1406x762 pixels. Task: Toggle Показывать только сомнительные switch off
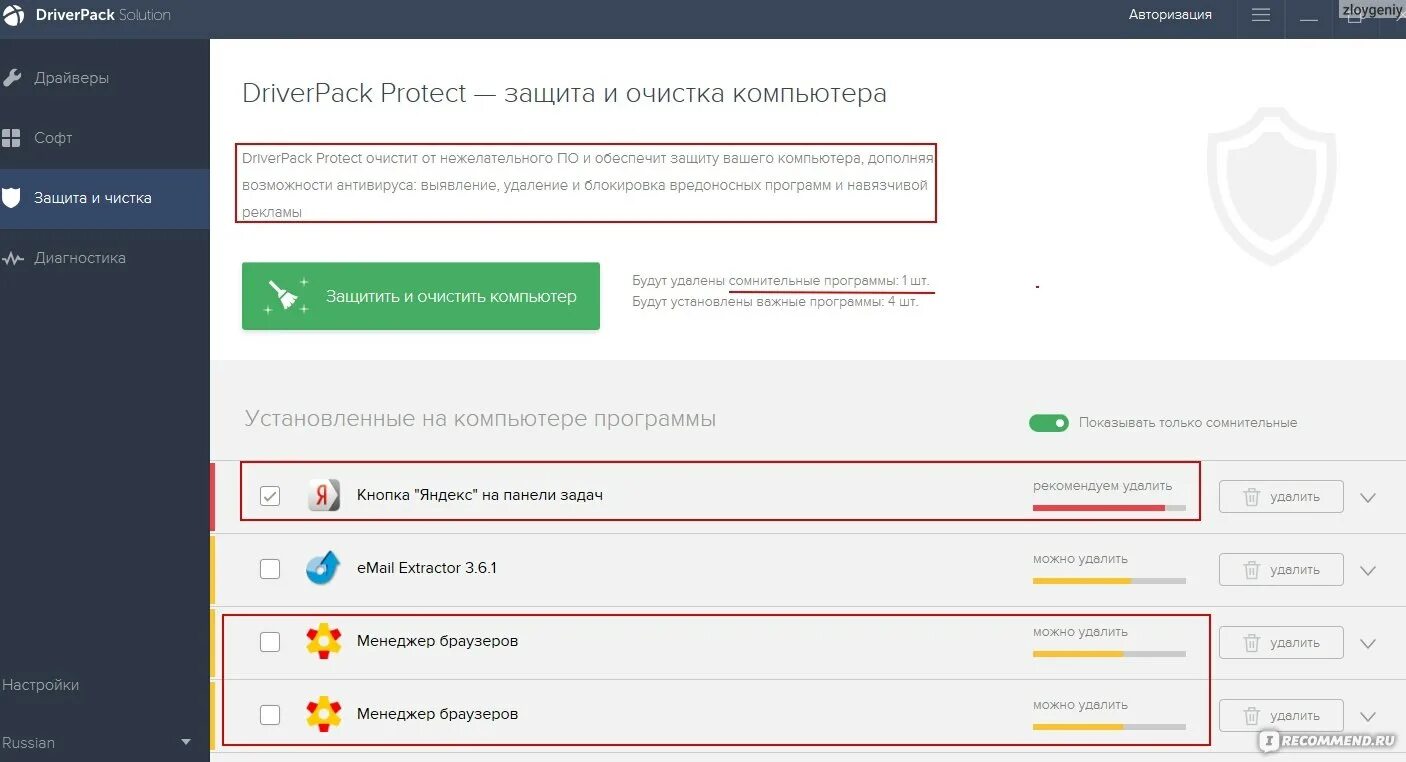coord(1049,423)
